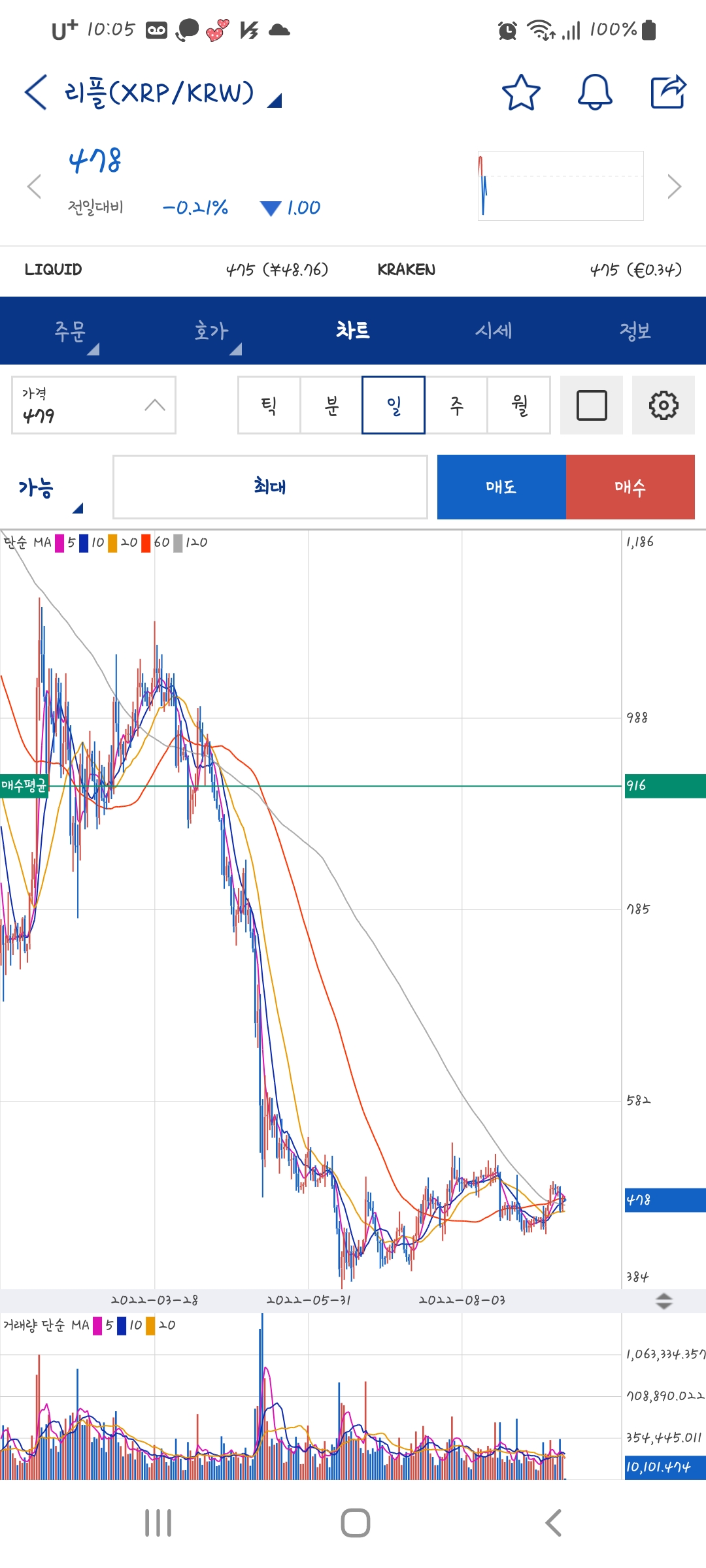Tap the alarm icon in status bar
The image size is (706, 1568).
(507, 30)
